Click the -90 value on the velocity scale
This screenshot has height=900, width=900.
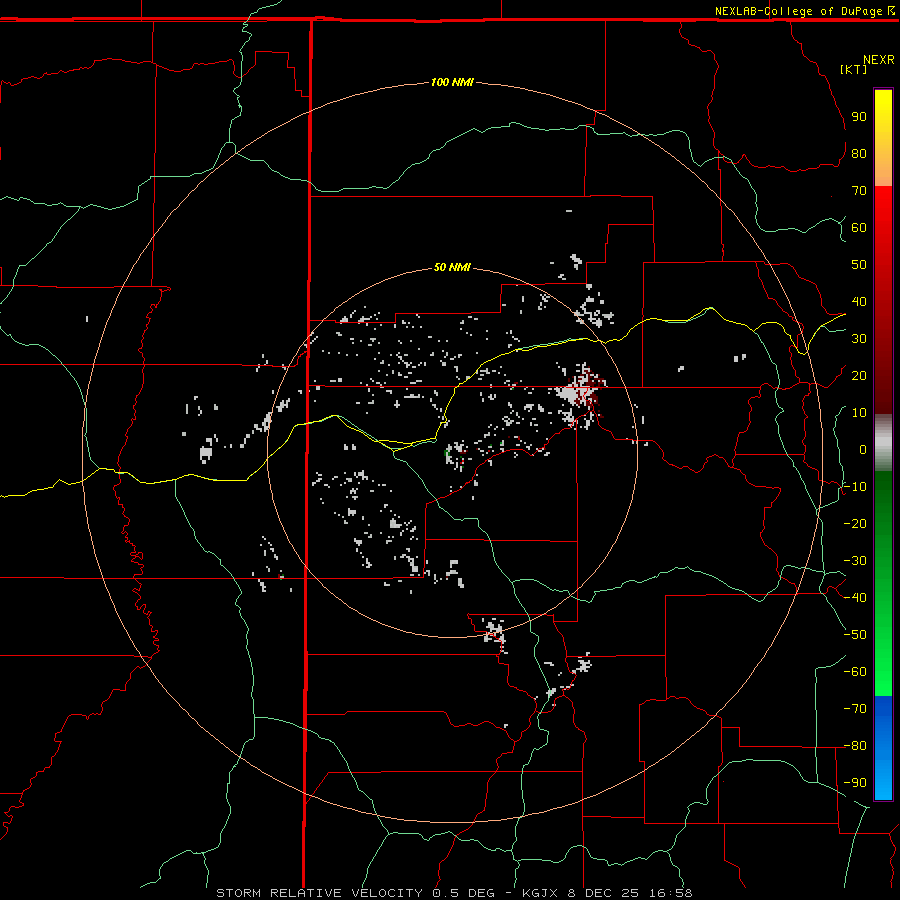point(855,783)
